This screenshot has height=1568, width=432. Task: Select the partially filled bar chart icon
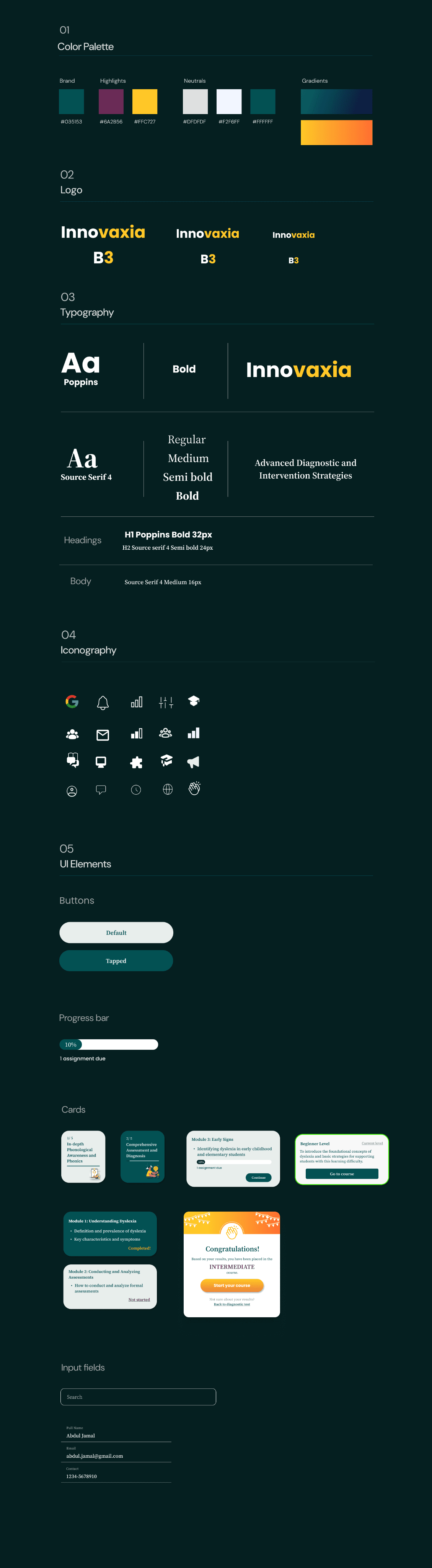tap(137, 733)
